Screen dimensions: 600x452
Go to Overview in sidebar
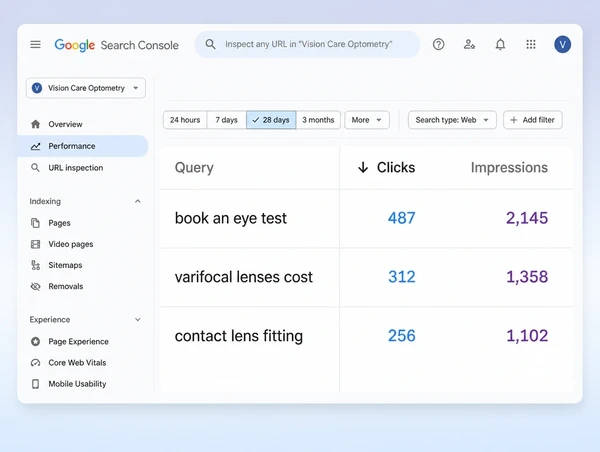(82, 124)
